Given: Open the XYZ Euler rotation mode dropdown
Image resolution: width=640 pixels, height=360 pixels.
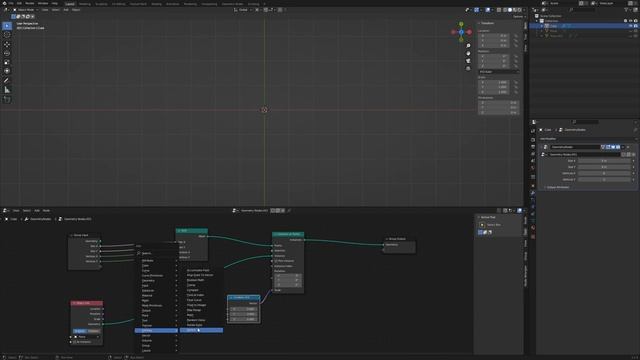Looking at the screenshot, I should click(498, 72).
